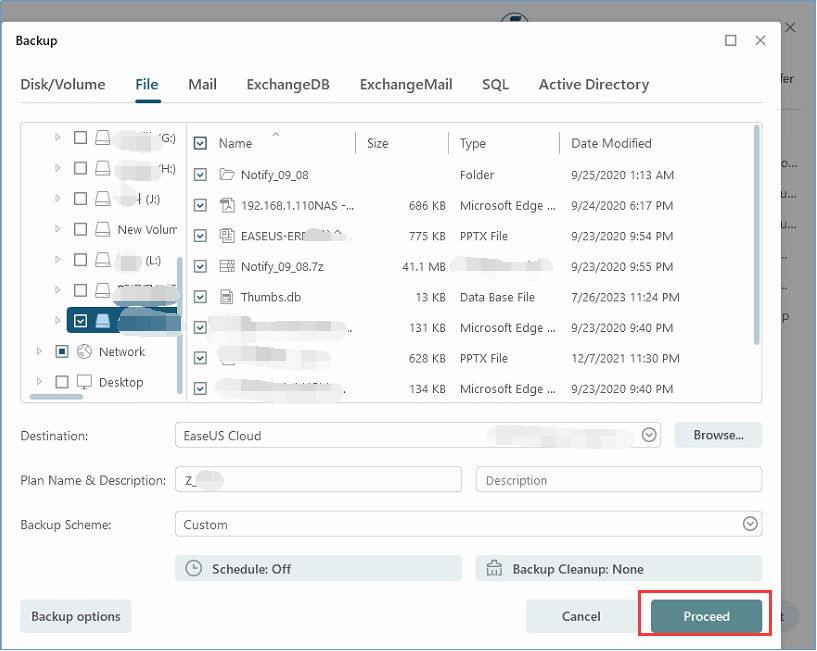
Task: Open the Destination dropdown arrow
Action: click(x=649, y=435)
